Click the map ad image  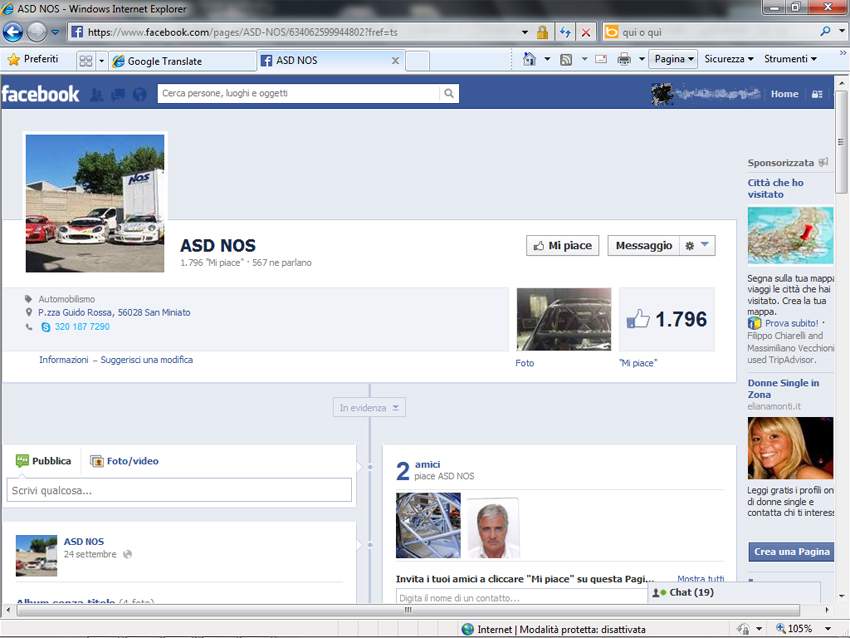point(790,235)
